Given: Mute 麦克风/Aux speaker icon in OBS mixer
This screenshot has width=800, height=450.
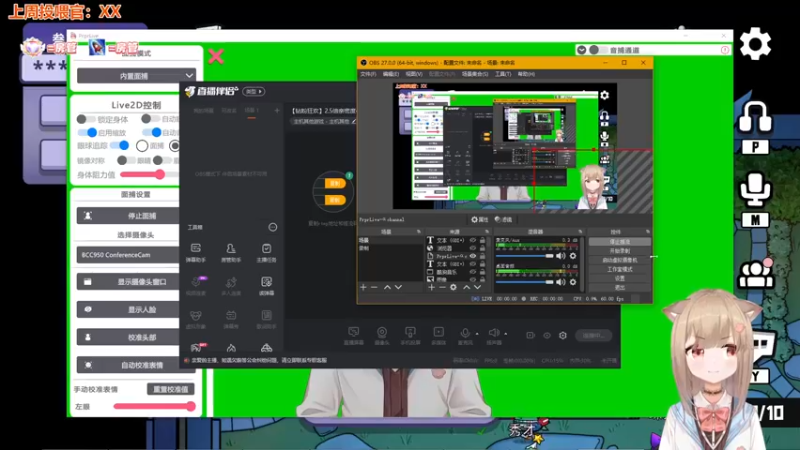Looking at the screenshot, I should click(x=561, y=256).
